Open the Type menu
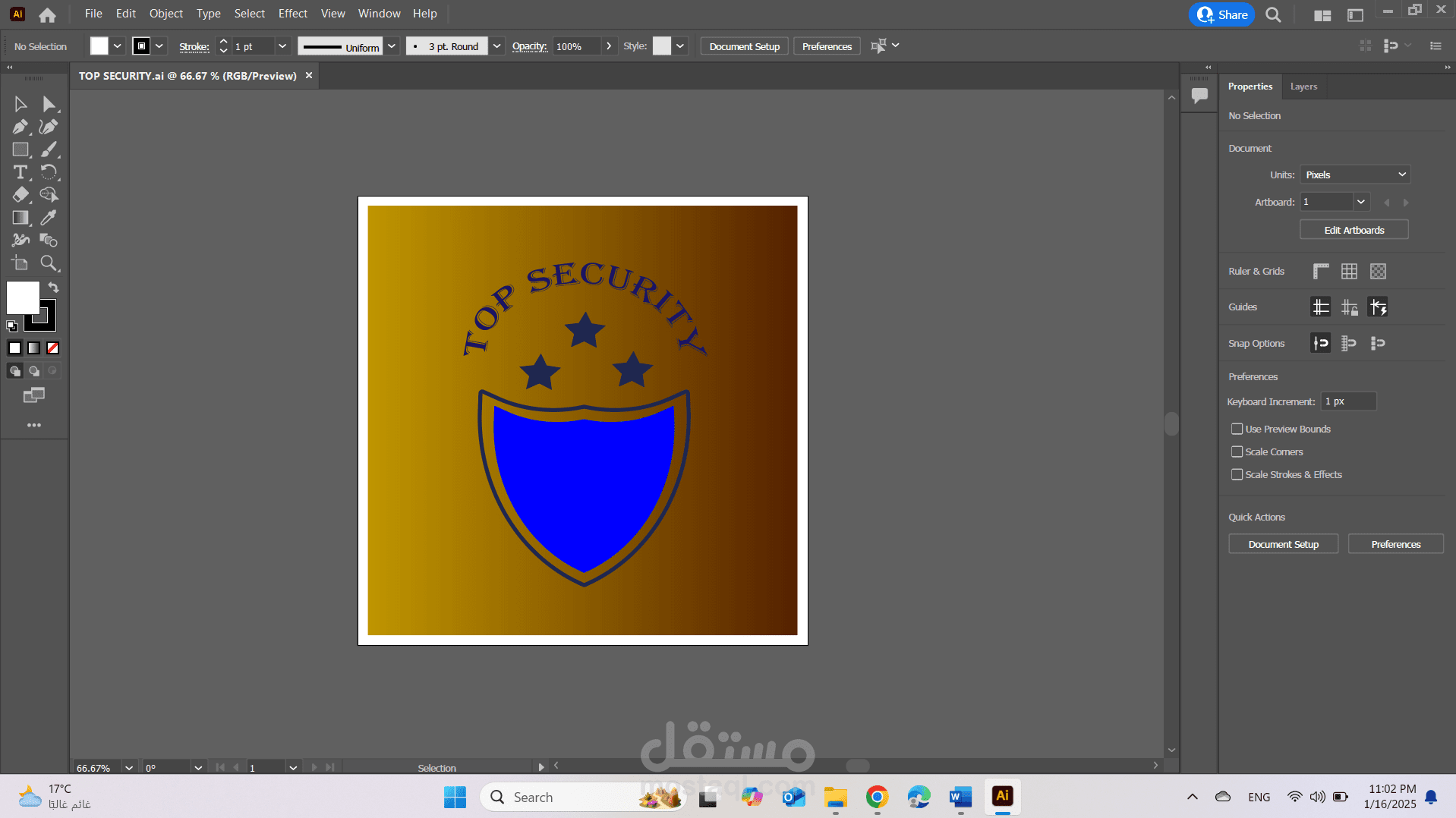Image resolution: width=1456 pixels, height=818 pixels. point(208,14)
